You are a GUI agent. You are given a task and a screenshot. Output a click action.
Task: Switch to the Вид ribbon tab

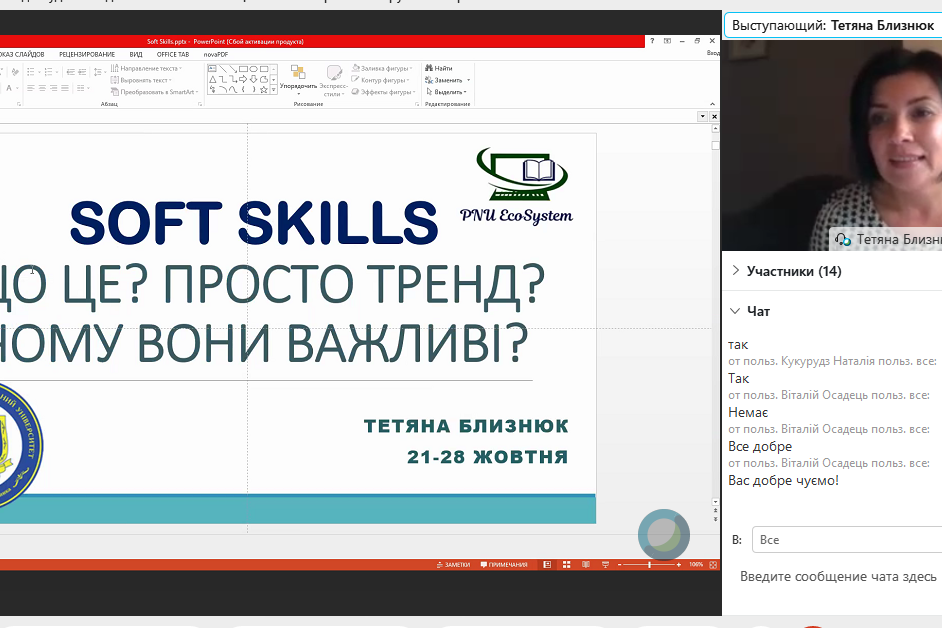(136, 54)
